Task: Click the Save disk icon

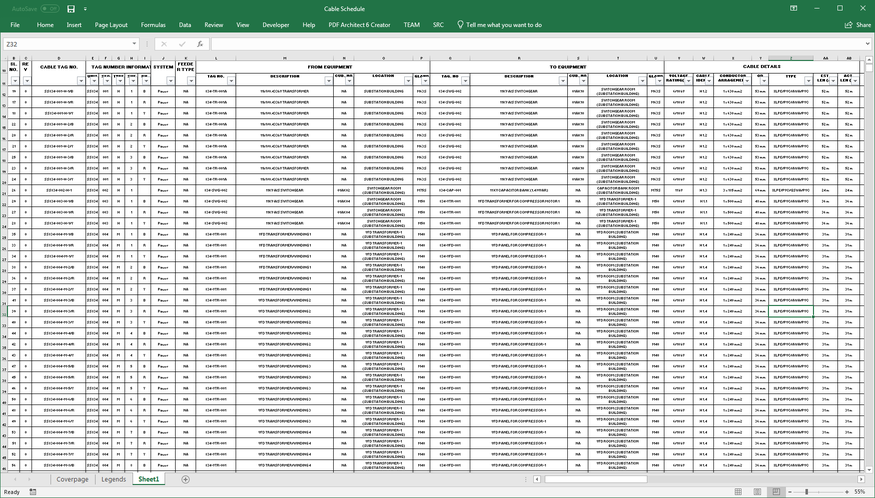Action: (71, 9)
